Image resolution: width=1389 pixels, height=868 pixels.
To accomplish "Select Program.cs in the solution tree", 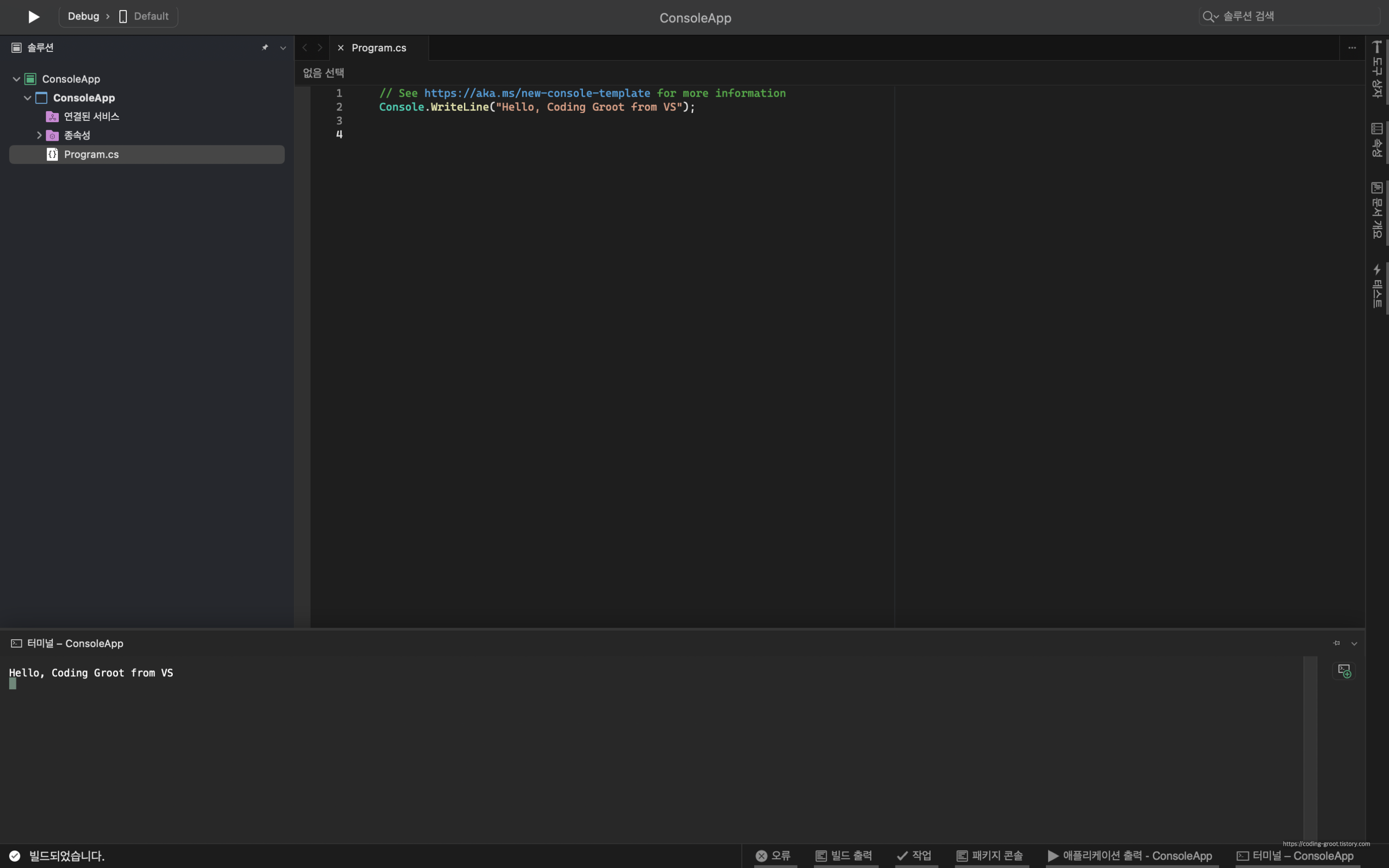I will (x=91, y=155).
